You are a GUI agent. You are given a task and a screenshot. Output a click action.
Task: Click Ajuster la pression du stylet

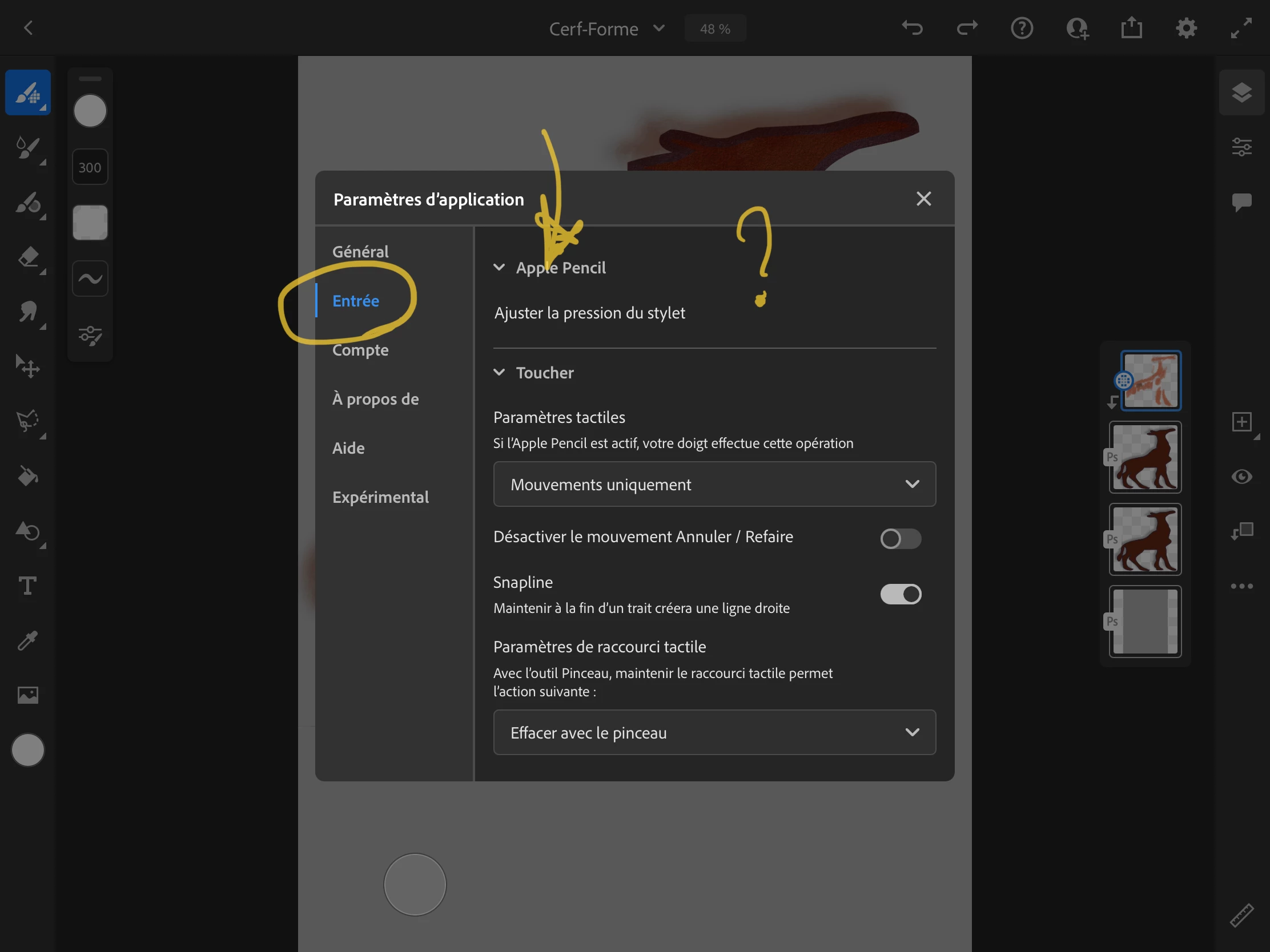tap(590, 313)
